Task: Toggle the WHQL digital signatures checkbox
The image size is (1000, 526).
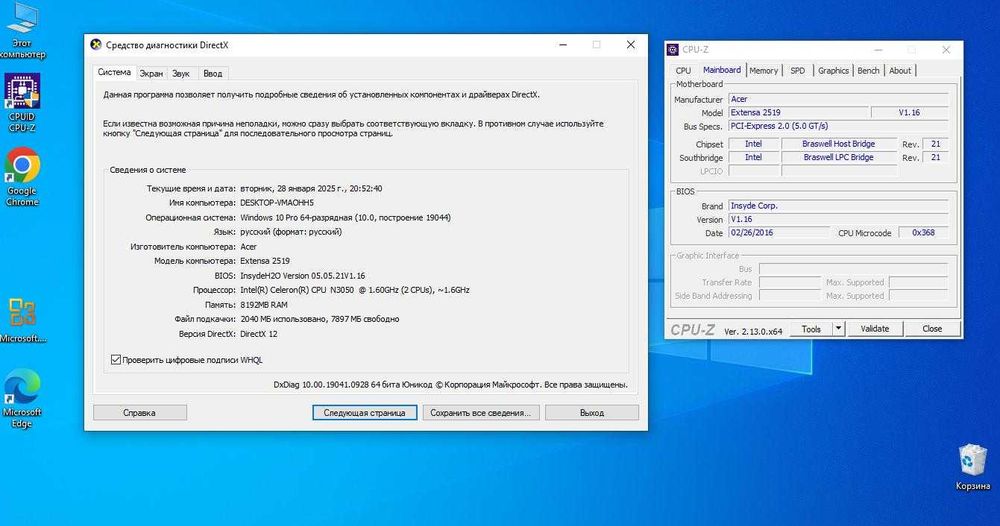Action: click(115, 360)
